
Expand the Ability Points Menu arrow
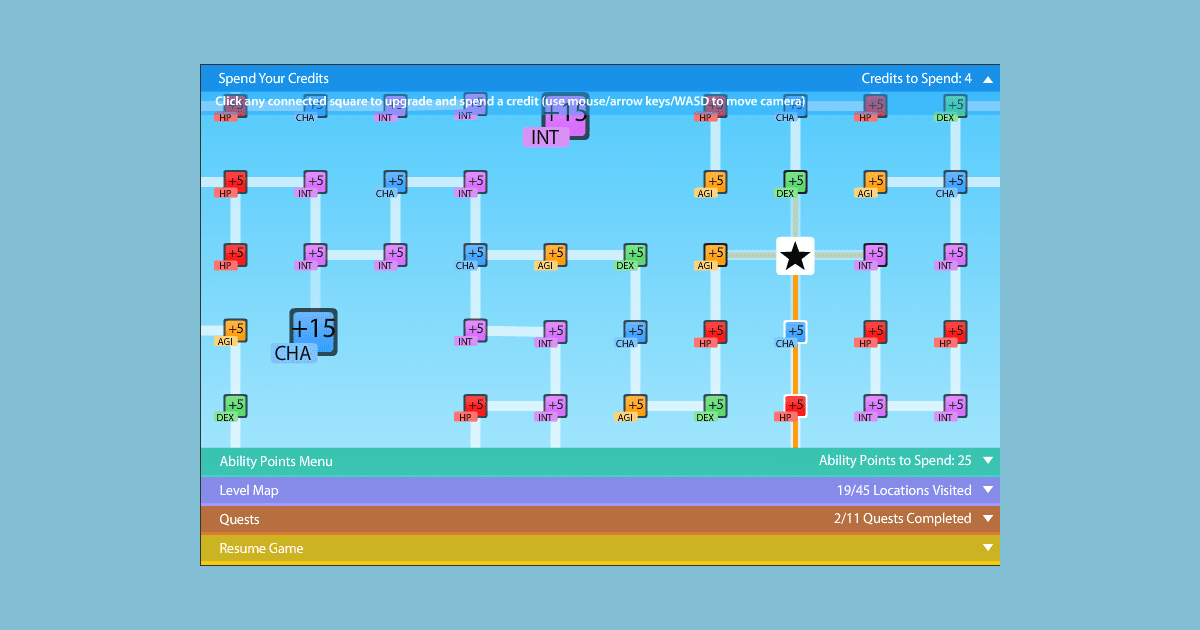pos(988,461)
